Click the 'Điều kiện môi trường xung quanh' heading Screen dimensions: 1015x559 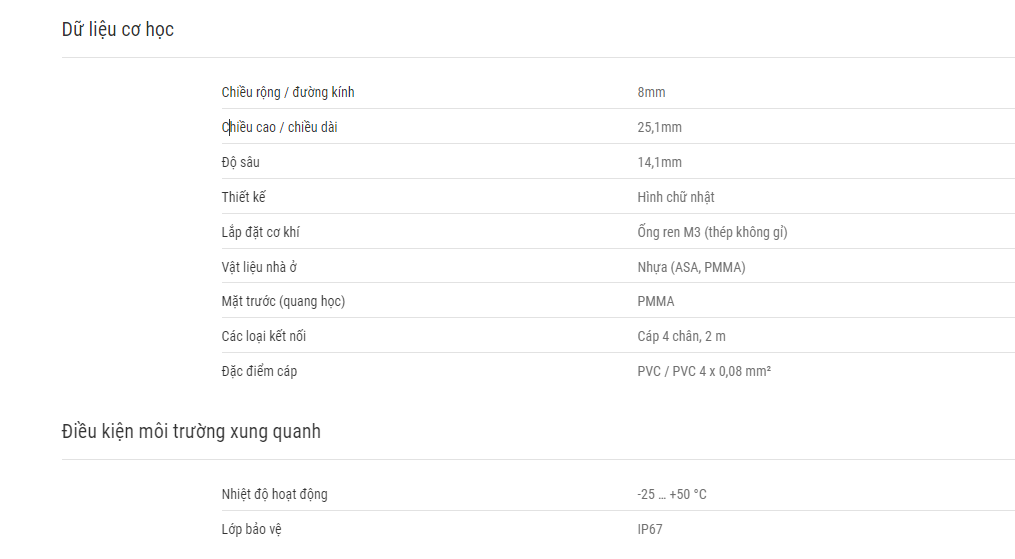(x=191, y=432)
